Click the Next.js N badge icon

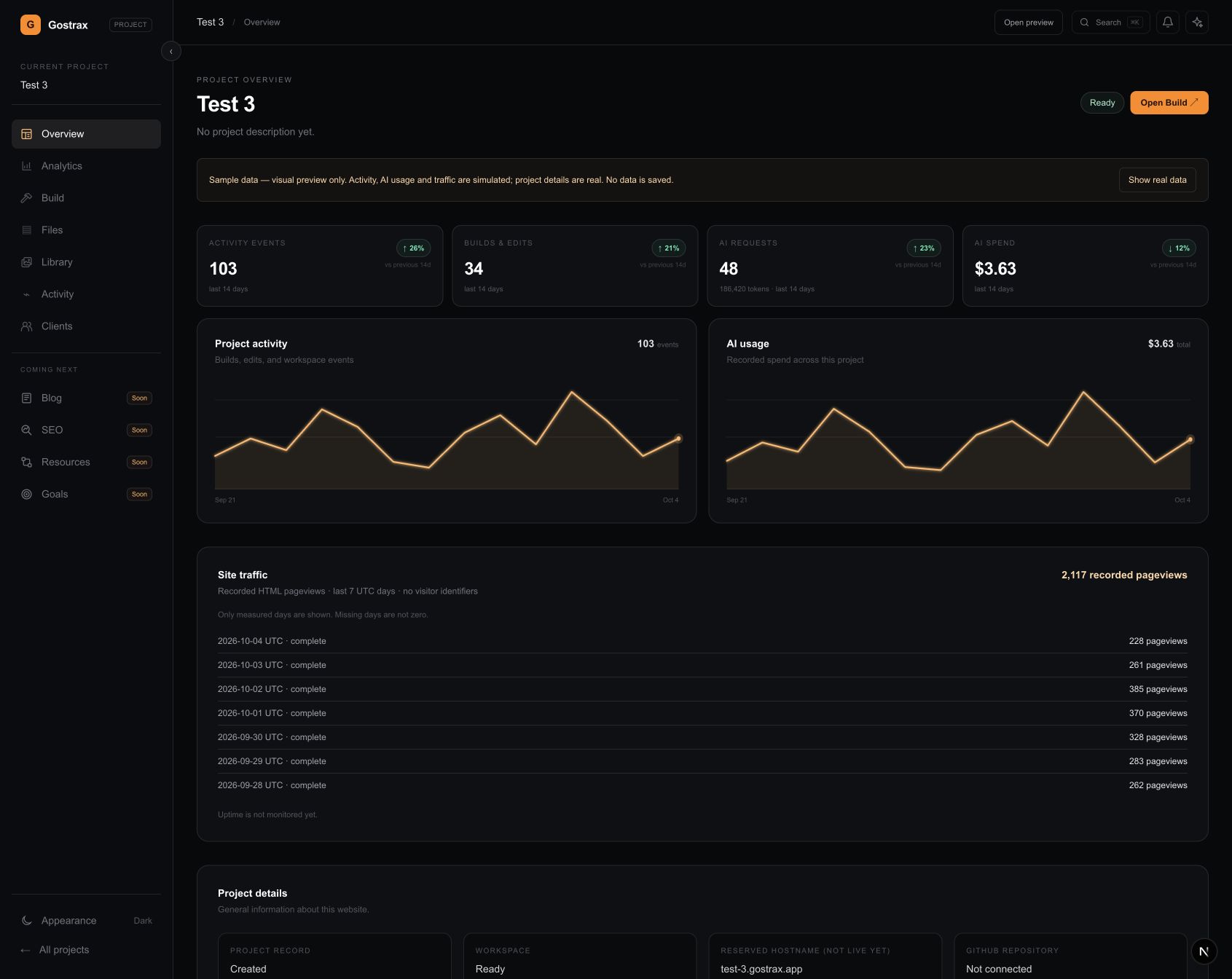coord(1204,951)
